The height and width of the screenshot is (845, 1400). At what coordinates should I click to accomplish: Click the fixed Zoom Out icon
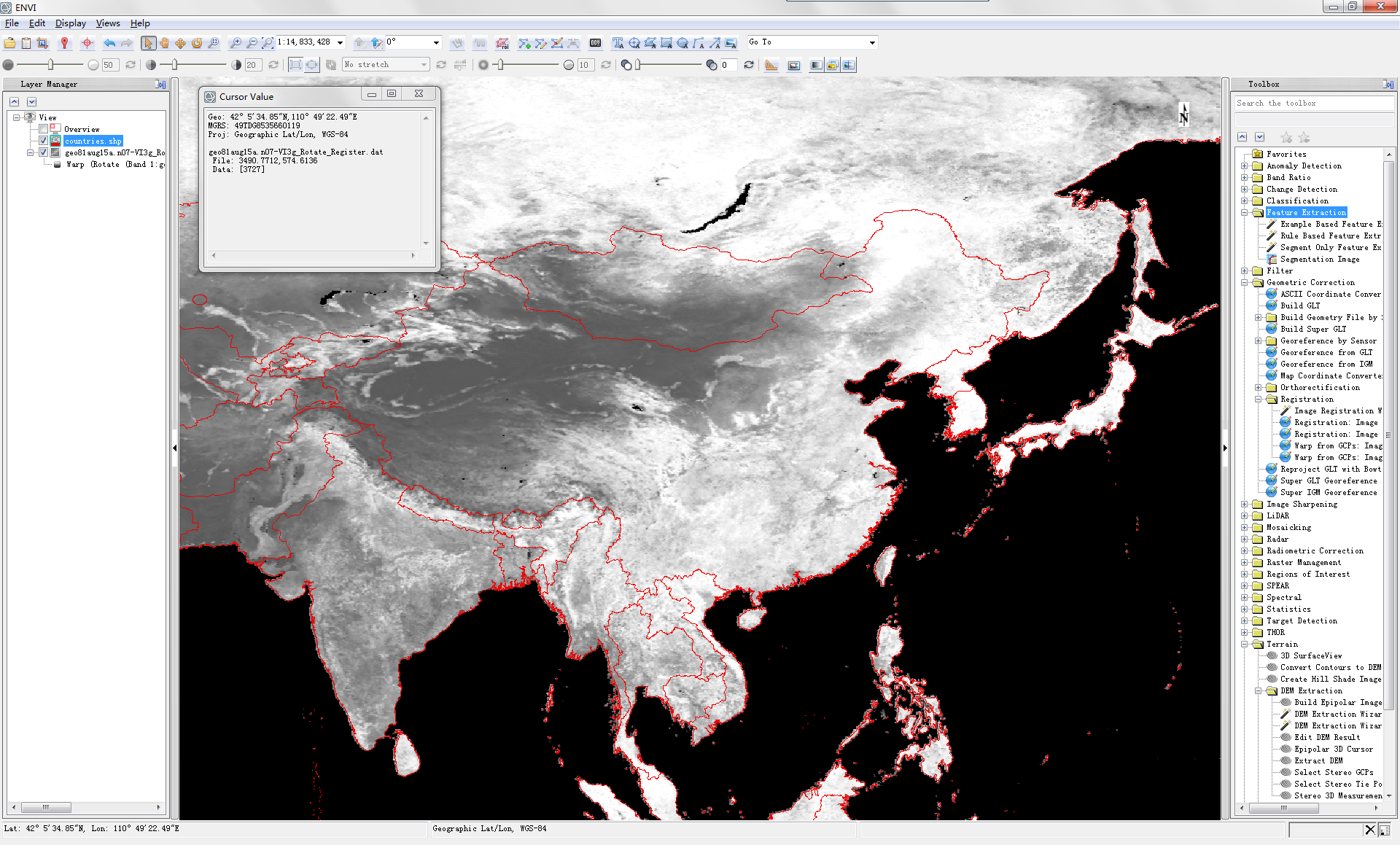[x=252, y=43]
